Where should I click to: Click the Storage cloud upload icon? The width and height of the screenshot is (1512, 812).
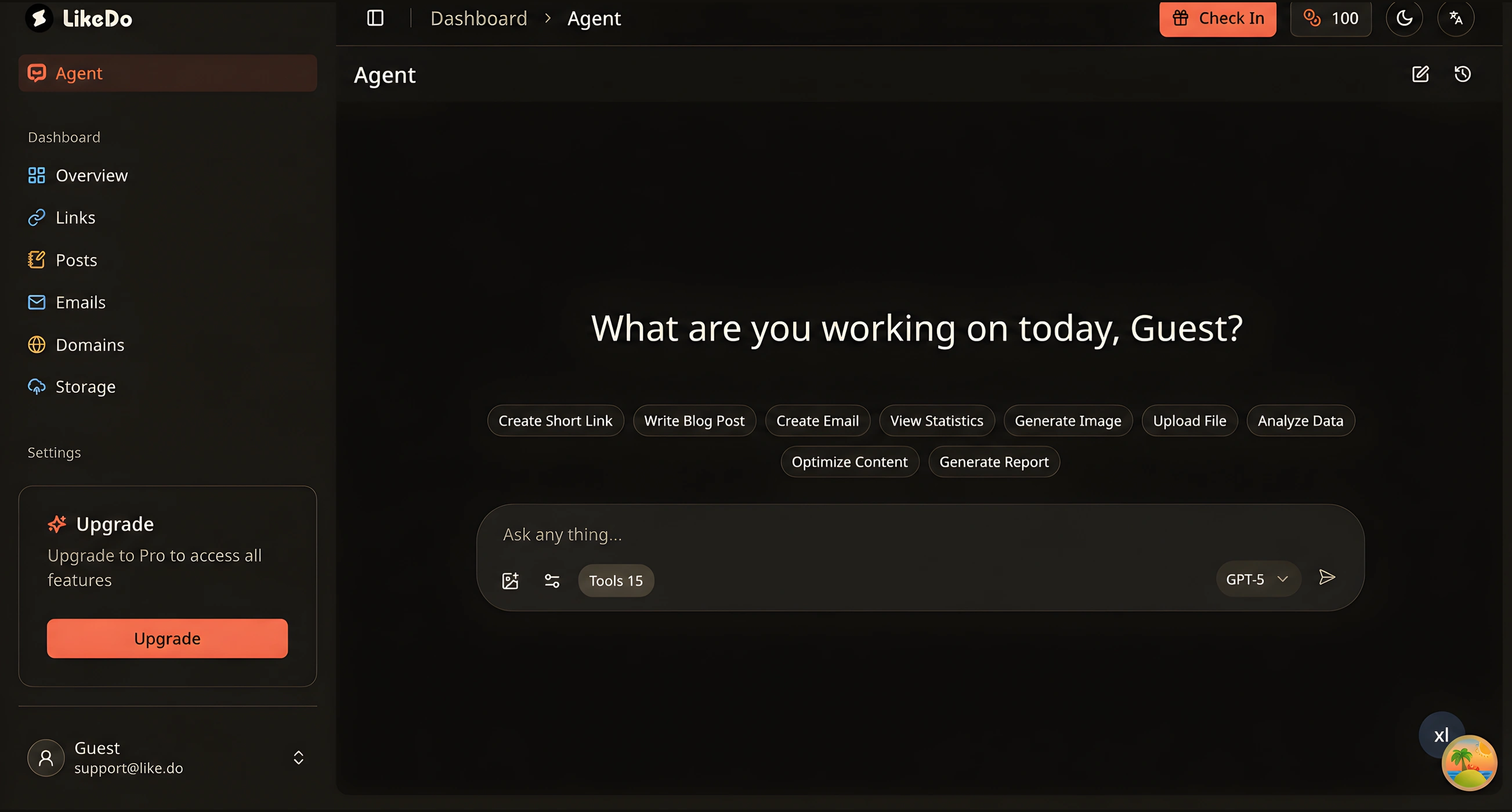[x=37, y=387]
